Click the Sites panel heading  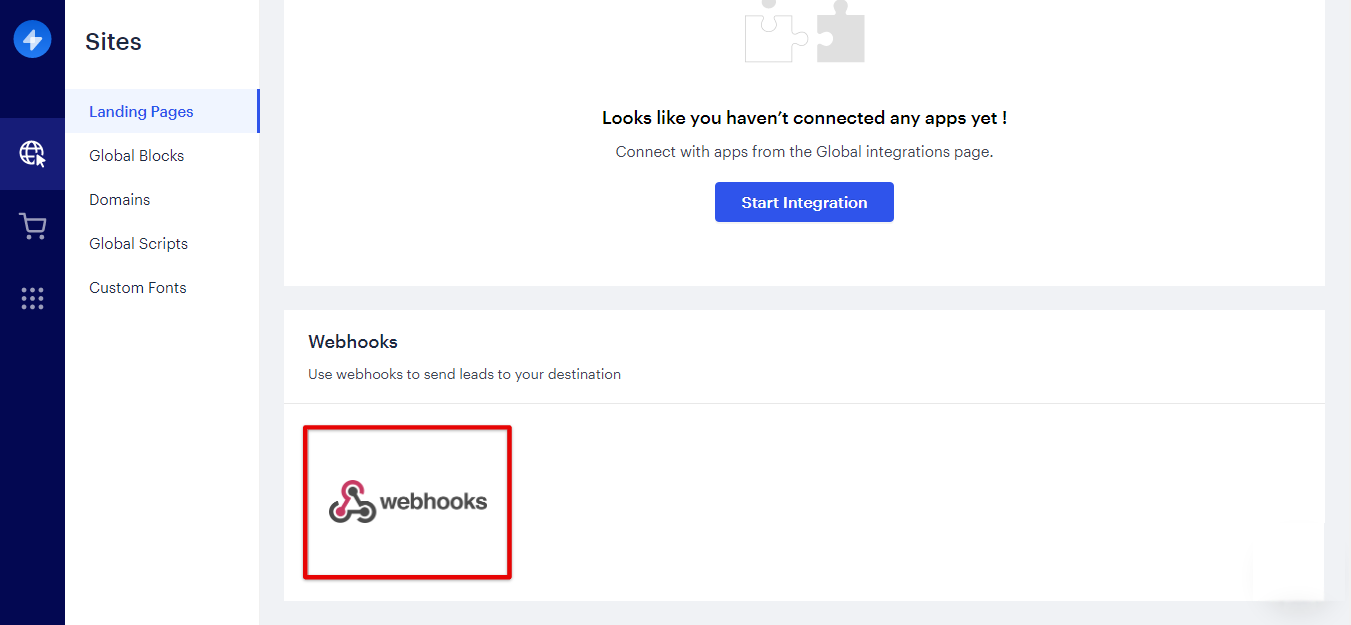tap(113, 42)
